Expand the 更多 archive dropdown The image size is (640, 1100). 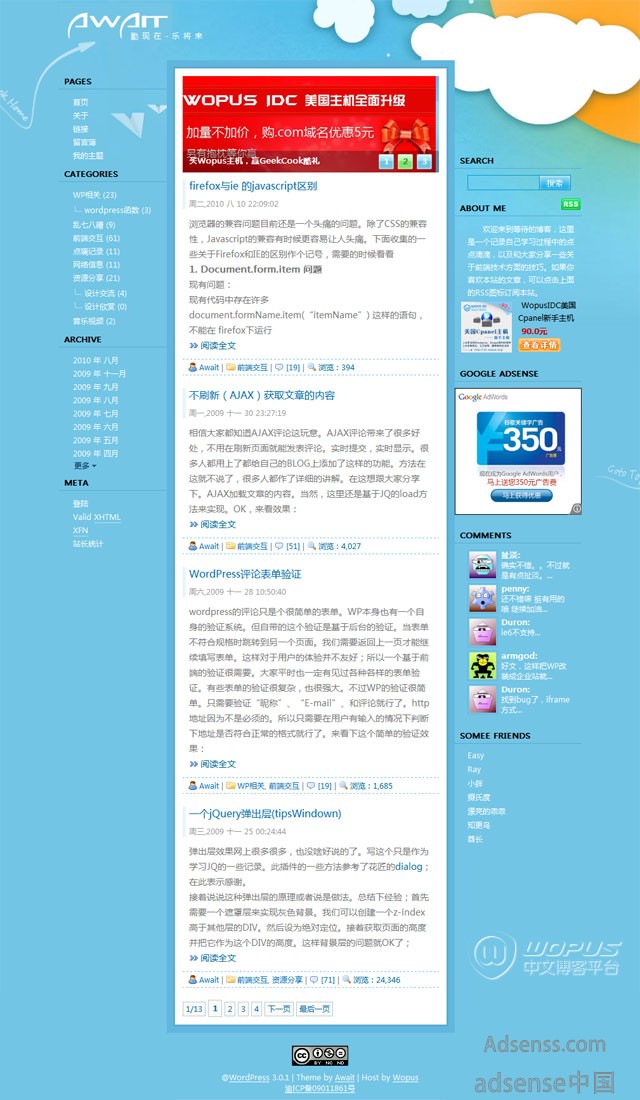pyautogui.click(x=85, y=466)
